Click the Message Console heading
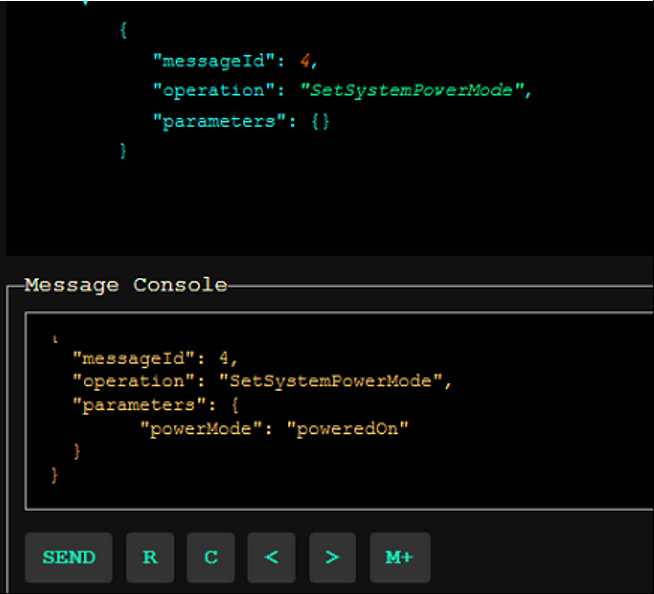 (x=126, y=286)
